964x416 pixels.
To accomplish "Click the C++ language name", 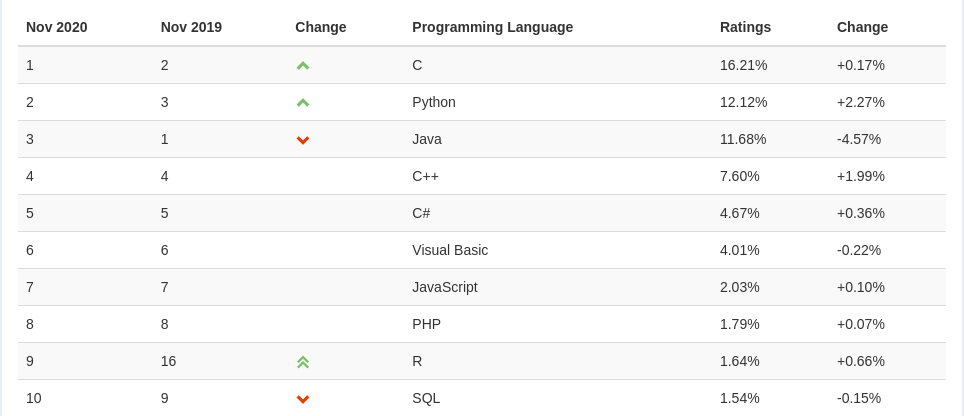I will coord(425,176).
